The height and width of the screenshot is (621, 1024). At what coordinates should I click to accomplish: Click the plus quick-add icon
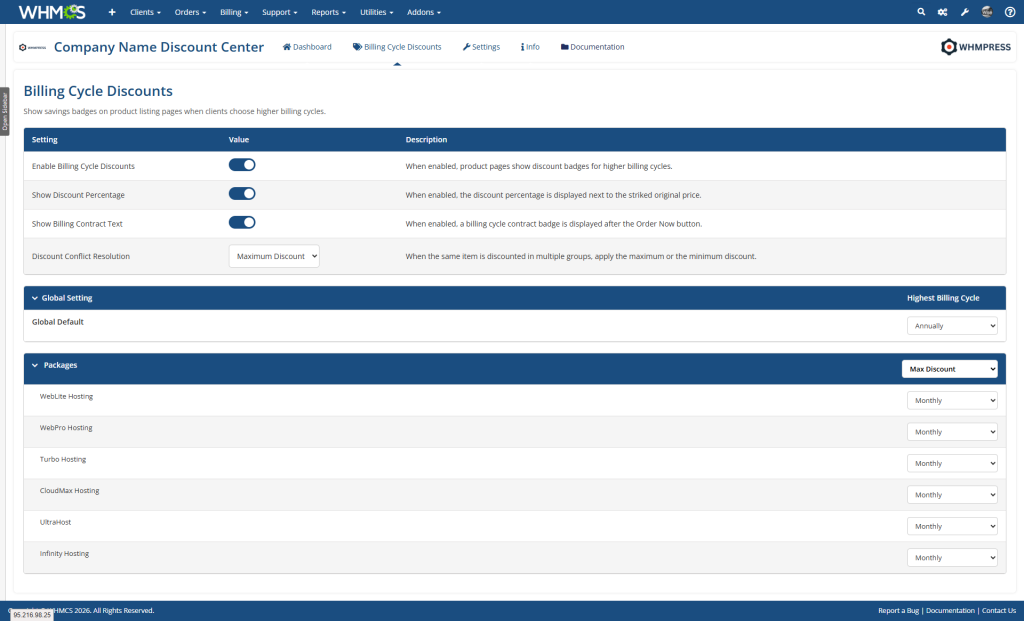pos(112,12)
